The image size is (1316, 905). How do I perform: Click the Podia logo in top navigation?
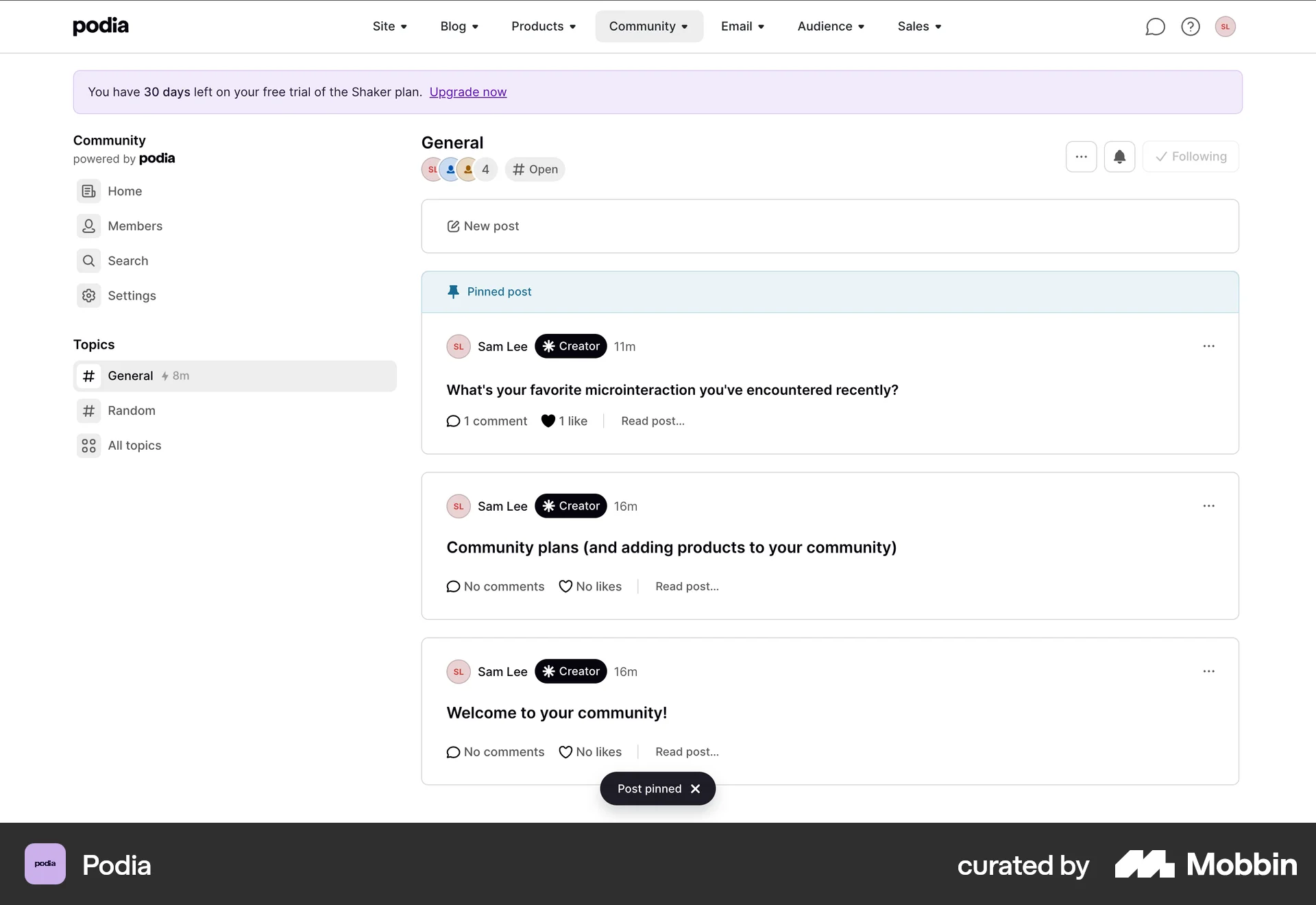point(100,26)
